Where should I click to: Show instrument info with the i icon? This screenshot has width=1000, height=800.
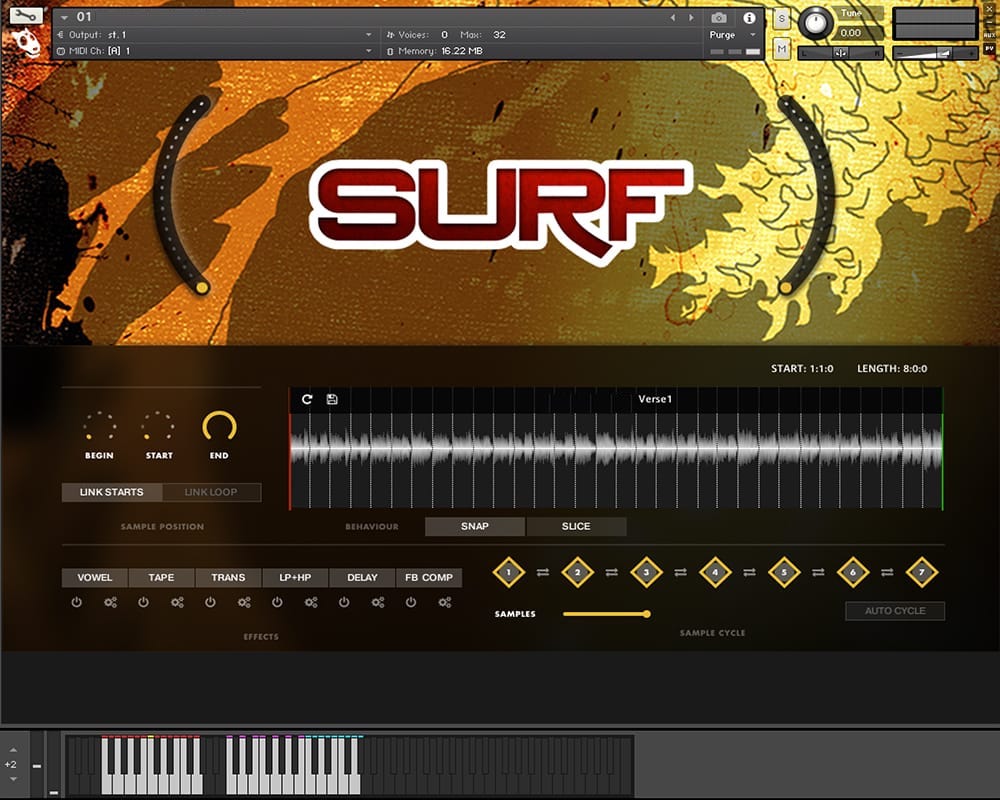[x=749, y=18]
